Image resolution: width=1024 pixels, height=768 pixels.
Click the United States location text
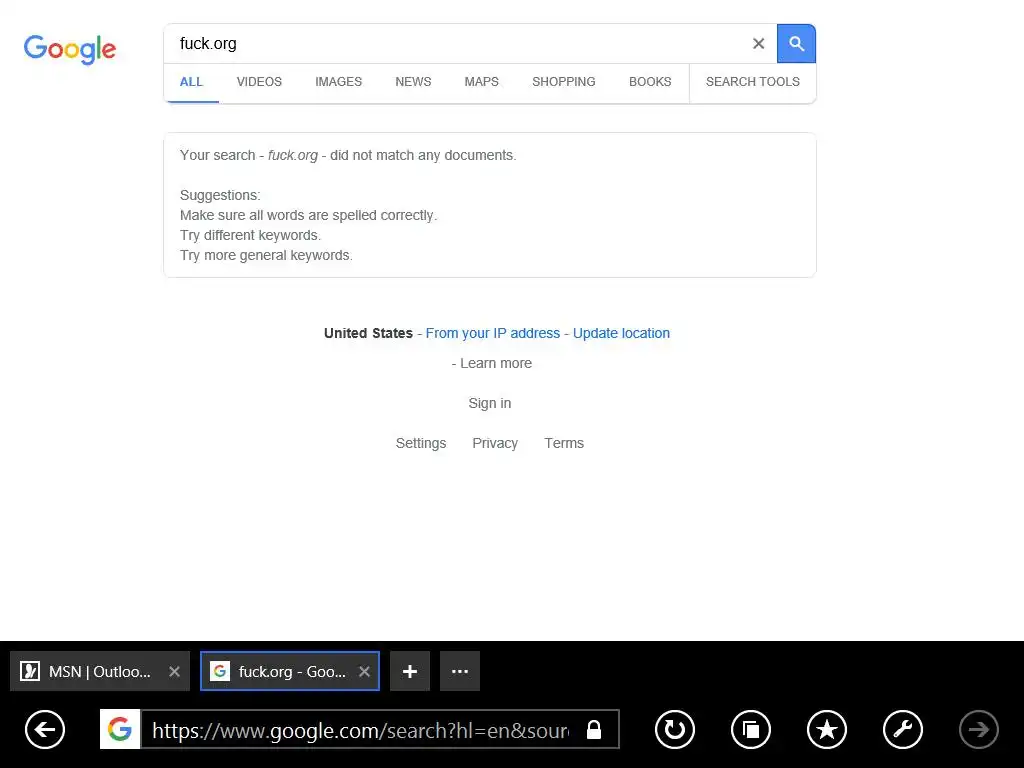368,333
